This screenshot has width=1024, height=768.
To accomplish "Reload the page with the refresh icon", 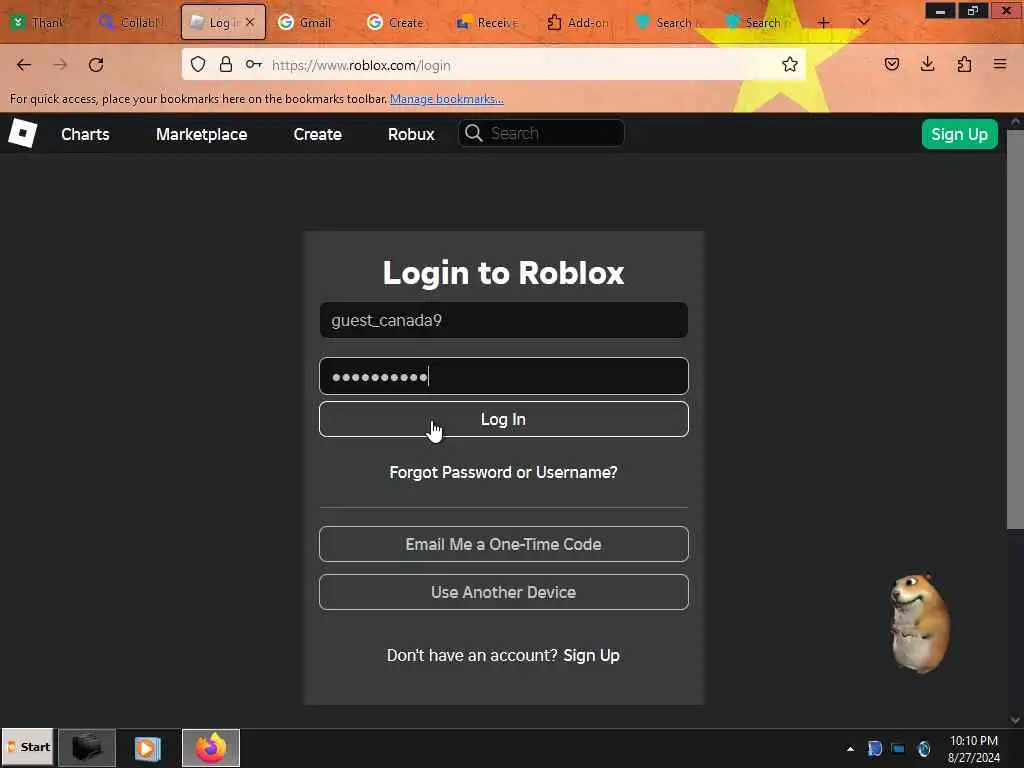I will point(96,65).
